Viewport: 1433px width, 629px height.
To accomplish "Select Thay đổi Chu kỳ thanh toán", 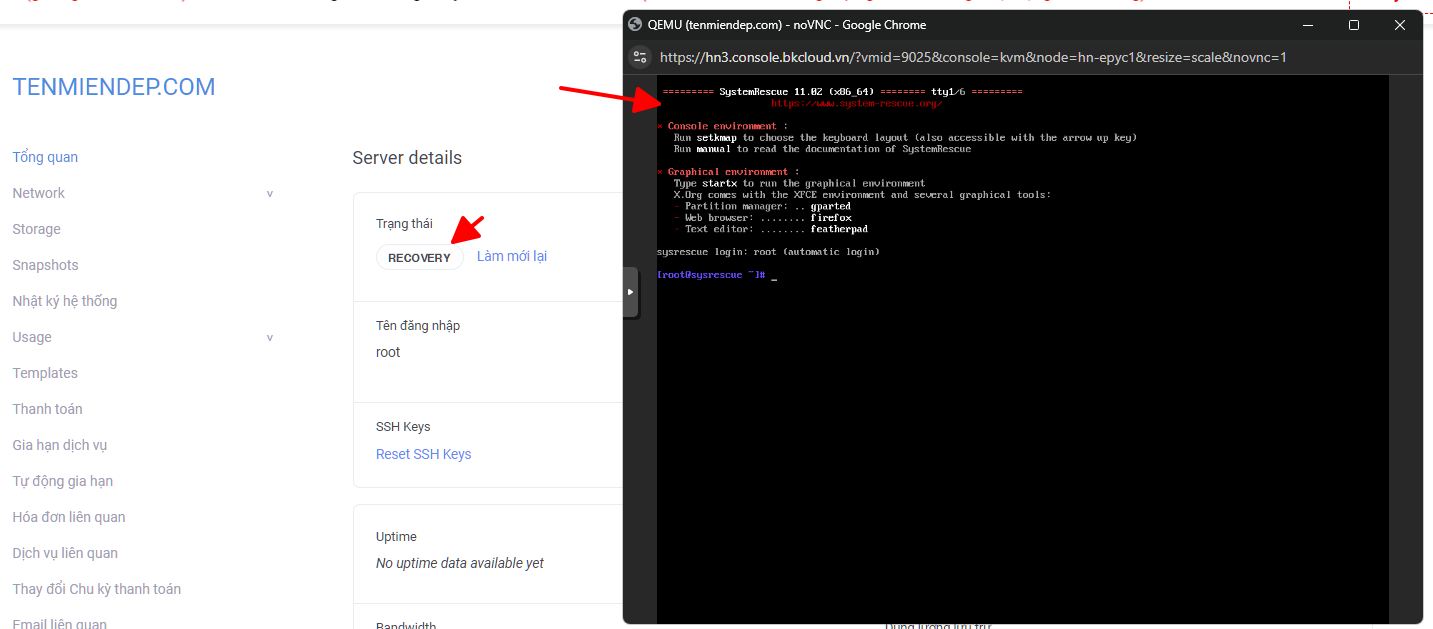I will [x=97, y=589].
